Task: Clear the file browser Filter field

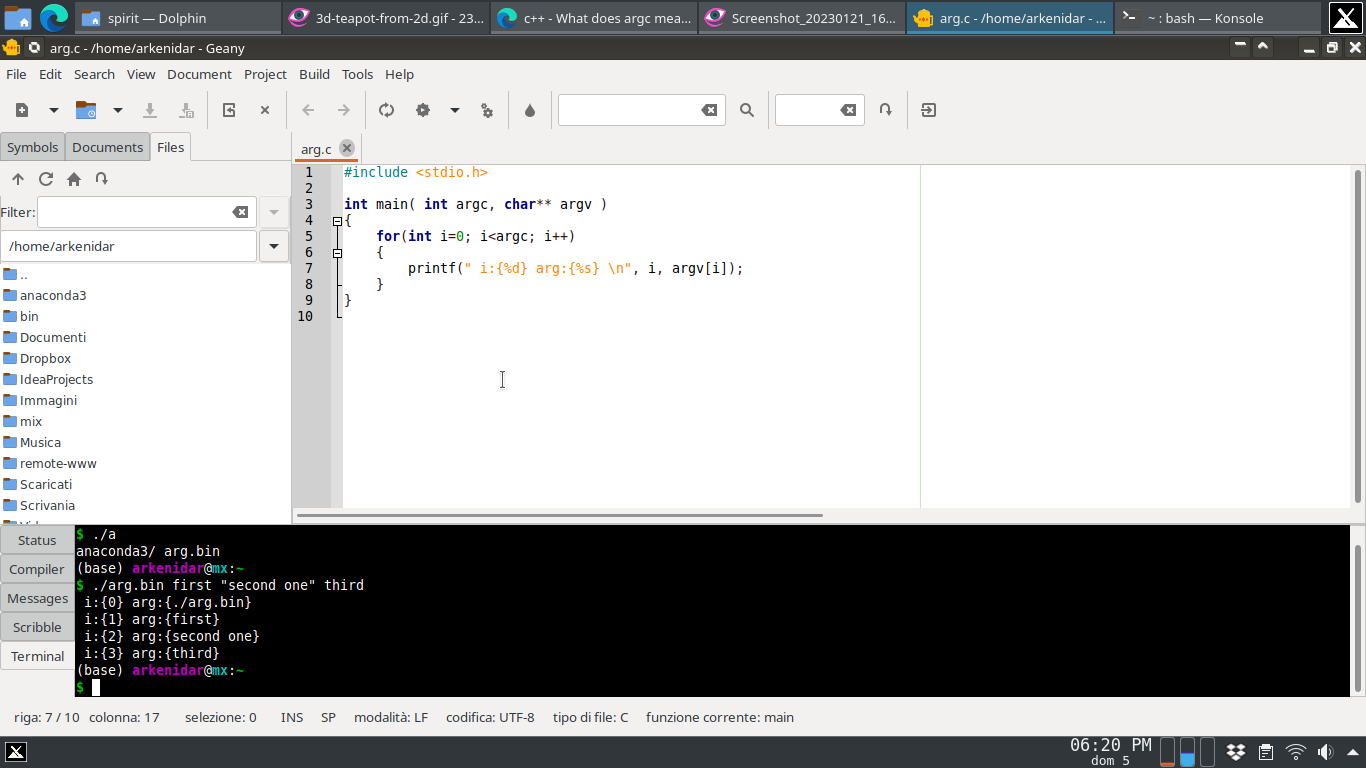Action: click(240, 212)
